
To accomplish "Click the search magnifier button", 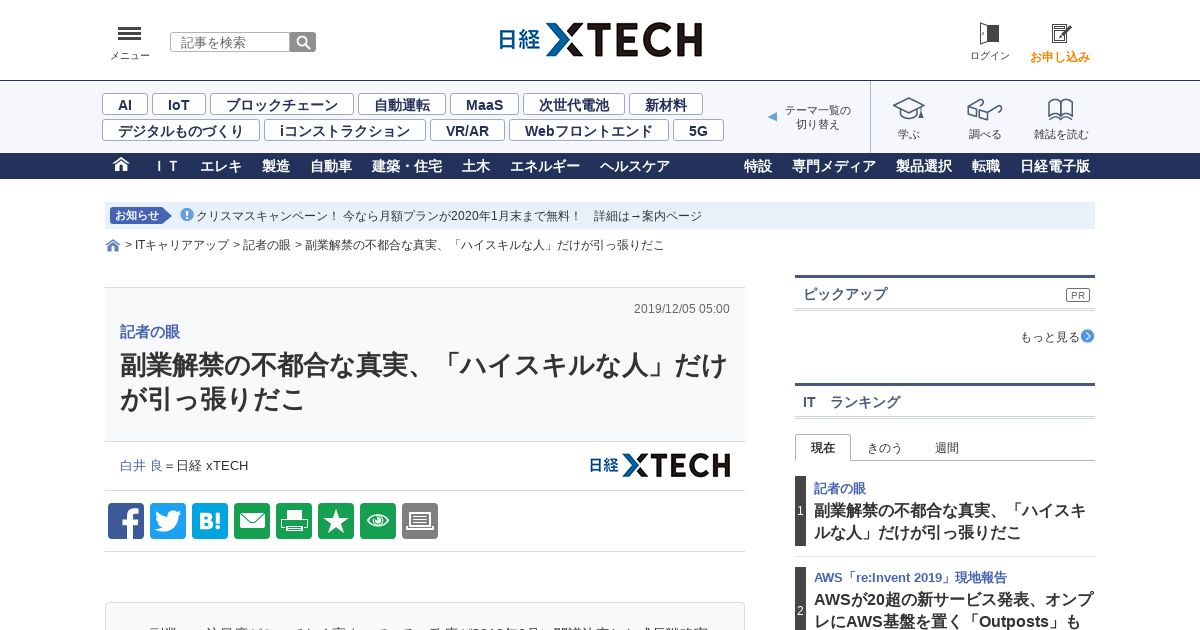I will pos(303,42).
